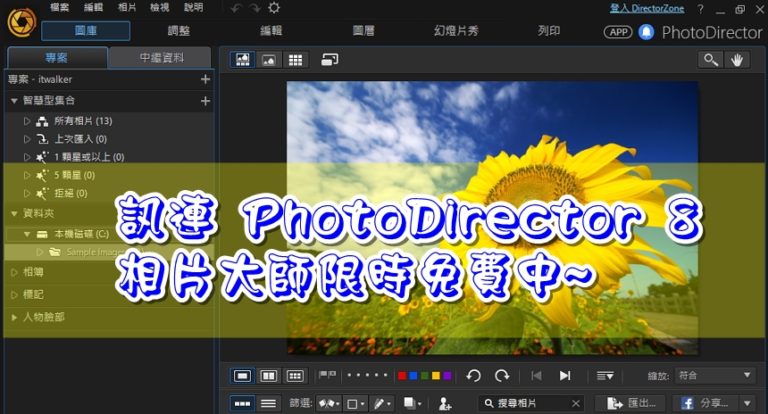Click the 匯出 export button

(630, 403)
